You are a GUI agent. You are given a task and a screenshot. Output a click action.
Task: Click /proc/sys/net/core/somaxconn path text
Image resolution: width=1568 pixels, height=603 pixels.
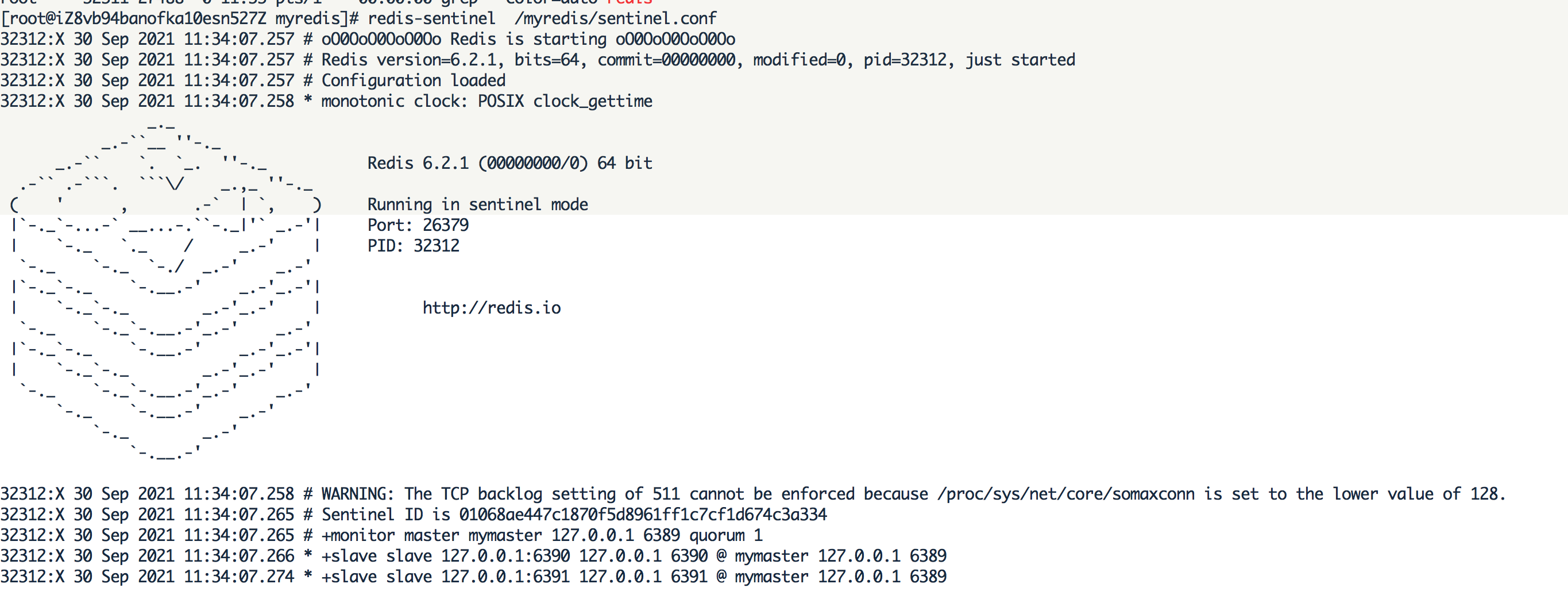click(1066, 494)
